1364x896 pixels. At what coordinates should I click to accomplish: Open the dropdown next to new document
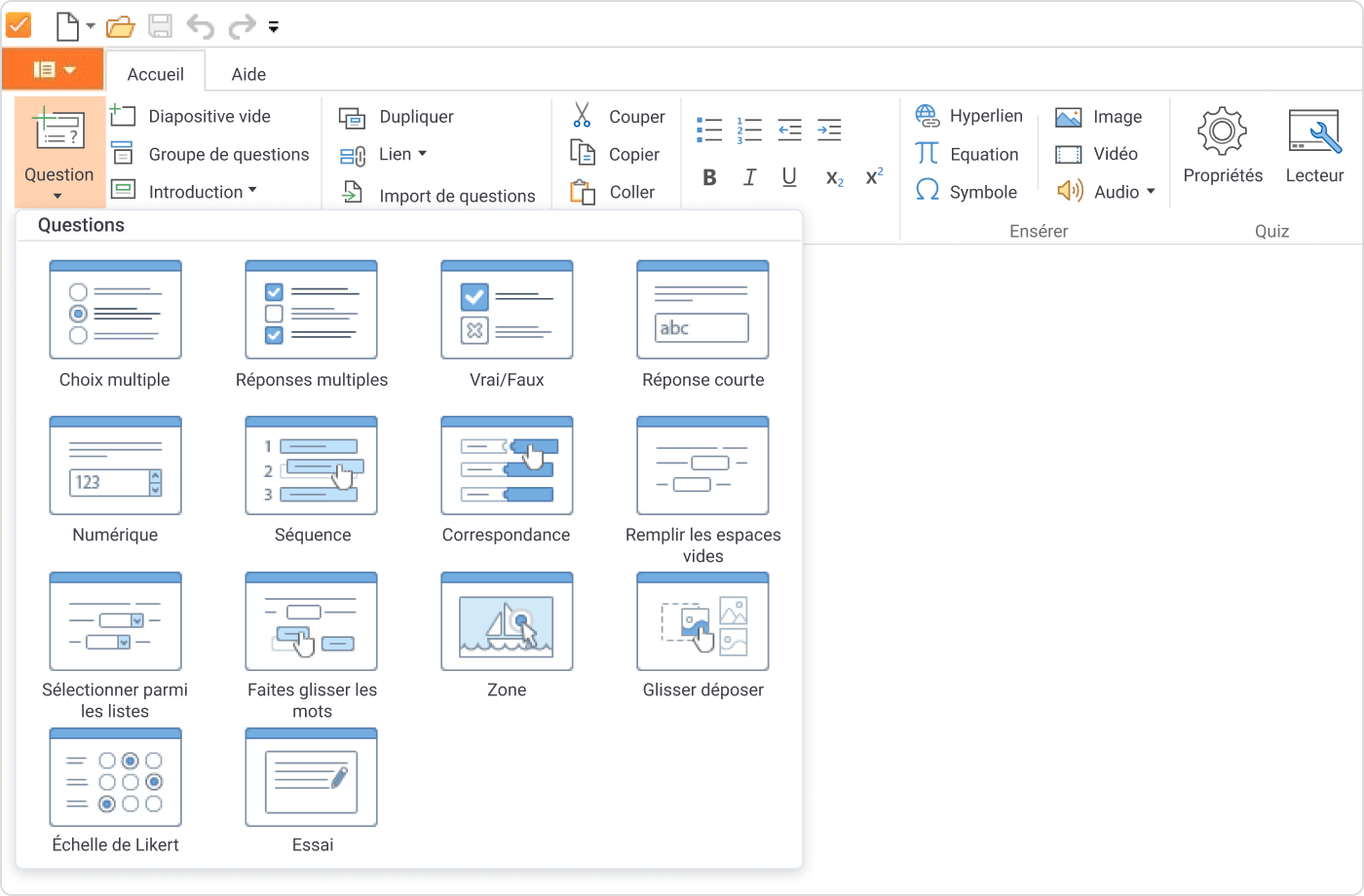coord(91,26)
